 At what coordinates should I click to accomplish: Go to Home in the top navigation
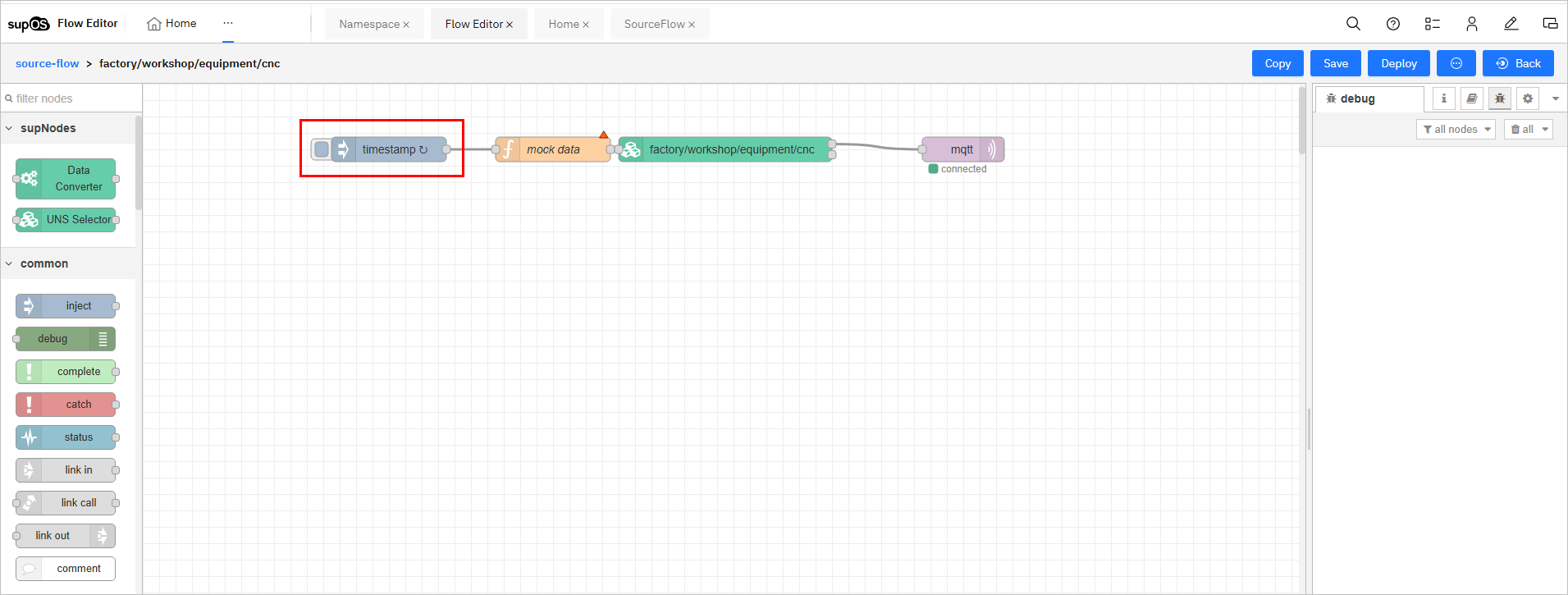171,23
